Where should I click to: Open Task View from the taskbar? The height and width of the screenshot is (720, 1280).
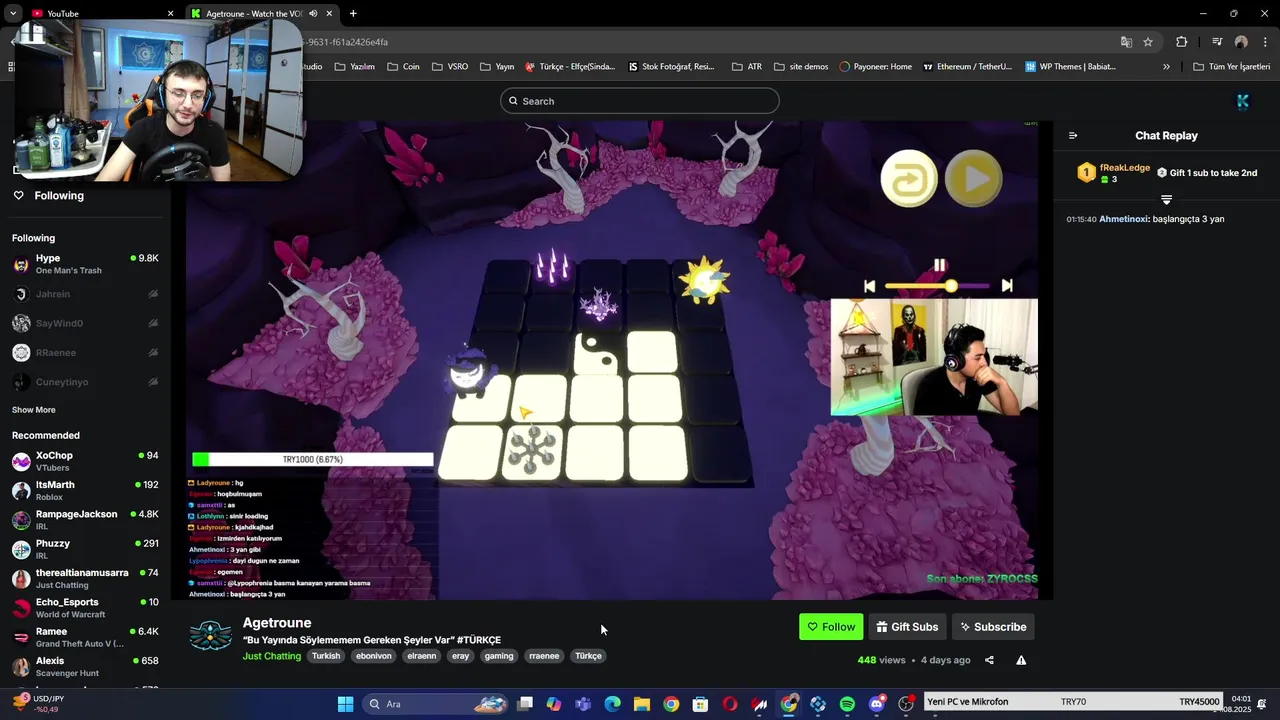[x=525, y=704]
